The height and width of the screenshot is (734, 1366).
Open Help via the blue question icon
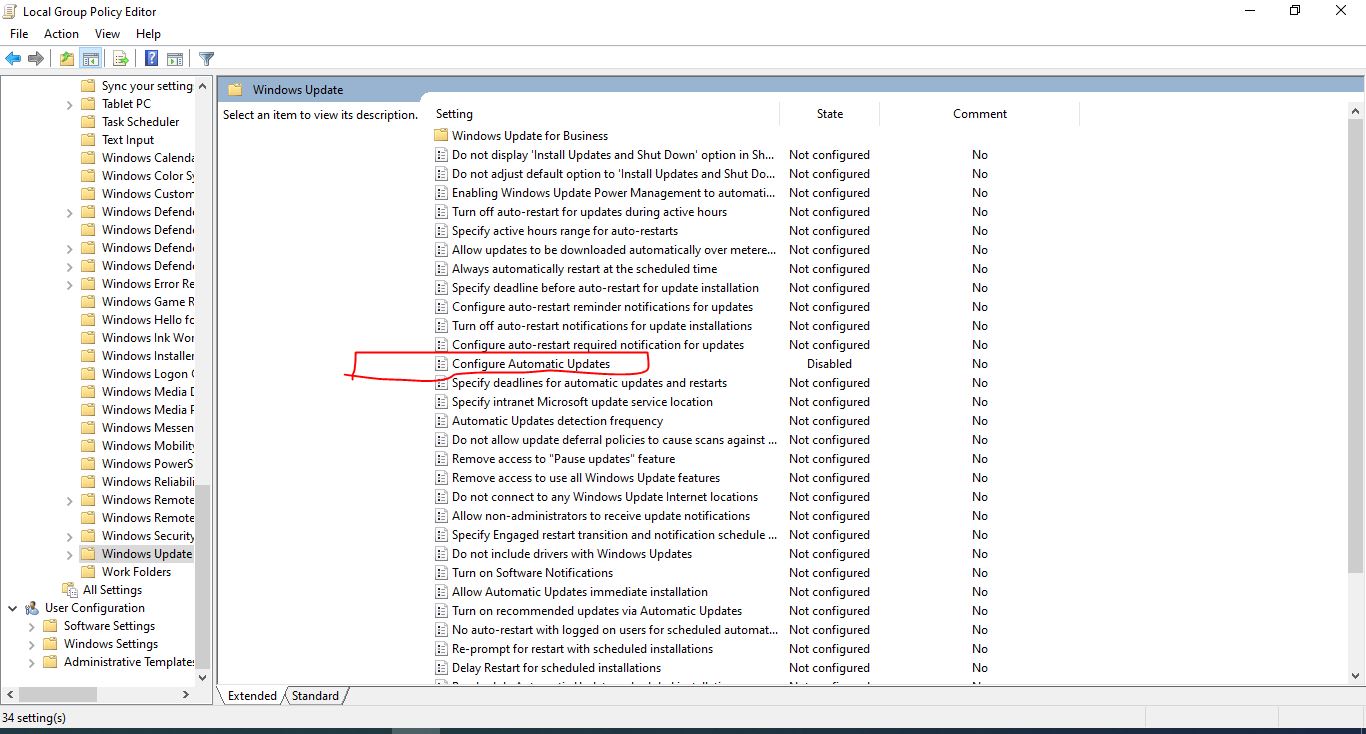(151, 59)
